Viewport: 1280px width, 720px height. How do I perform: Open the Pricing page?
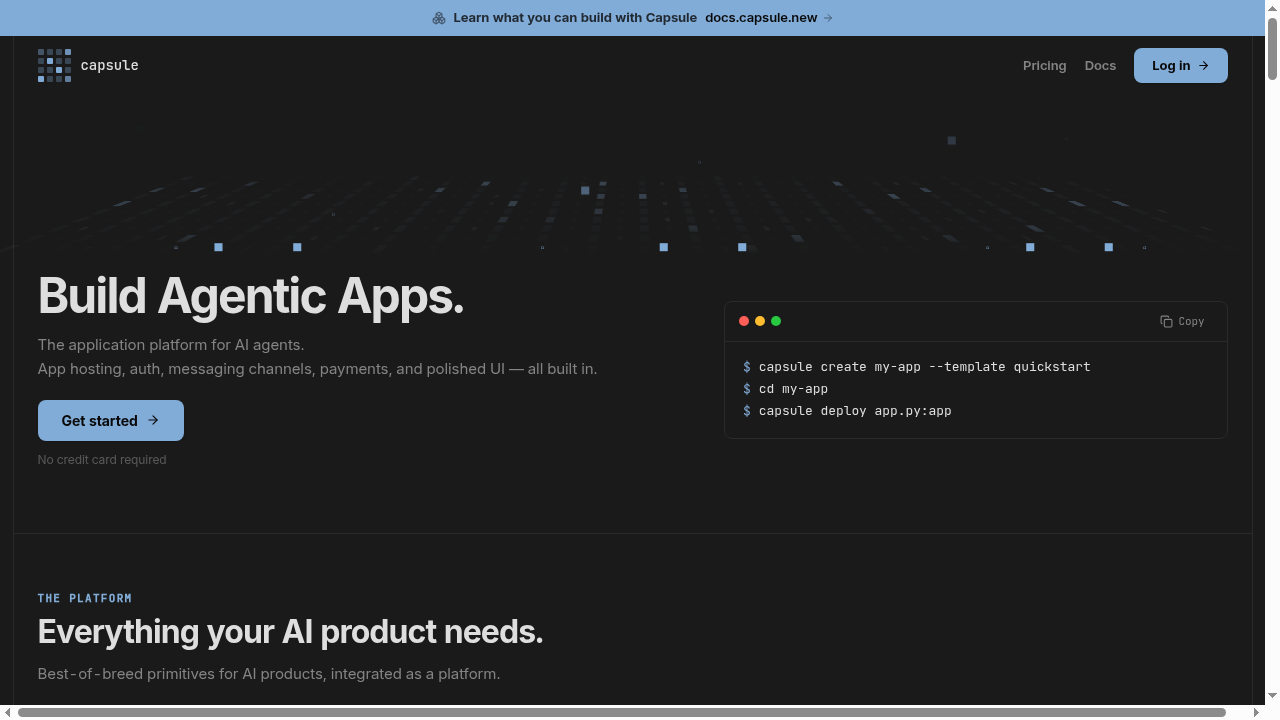1044,65
